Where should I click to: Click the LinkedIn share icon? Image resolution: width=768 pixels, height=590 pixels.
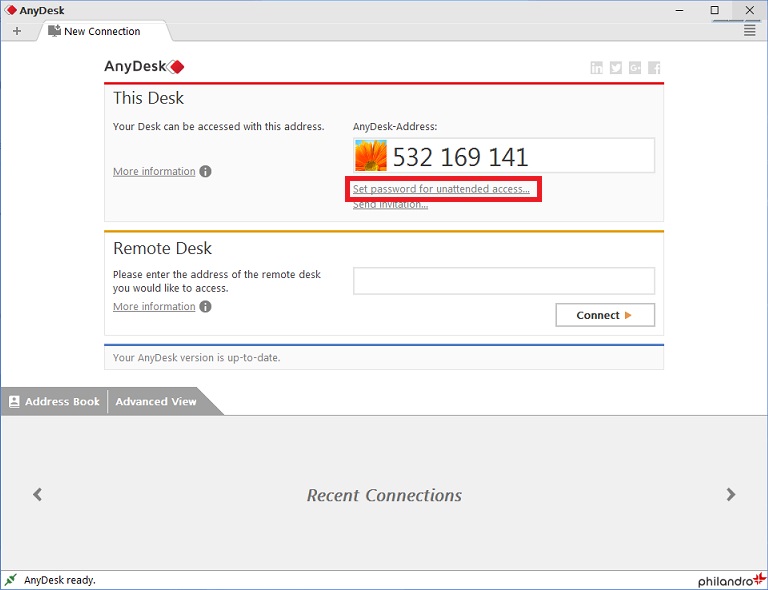597,68
